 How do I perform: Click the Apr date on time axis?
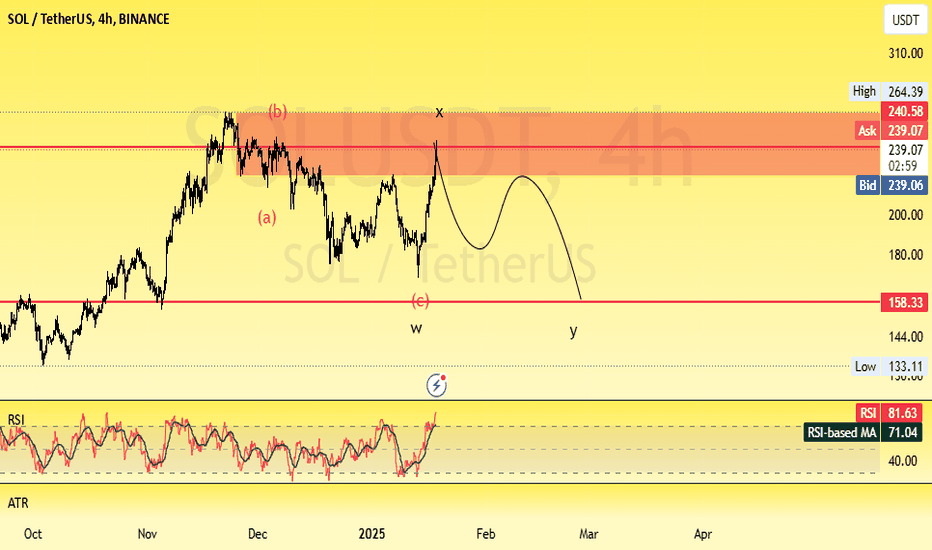coord(703,534)
